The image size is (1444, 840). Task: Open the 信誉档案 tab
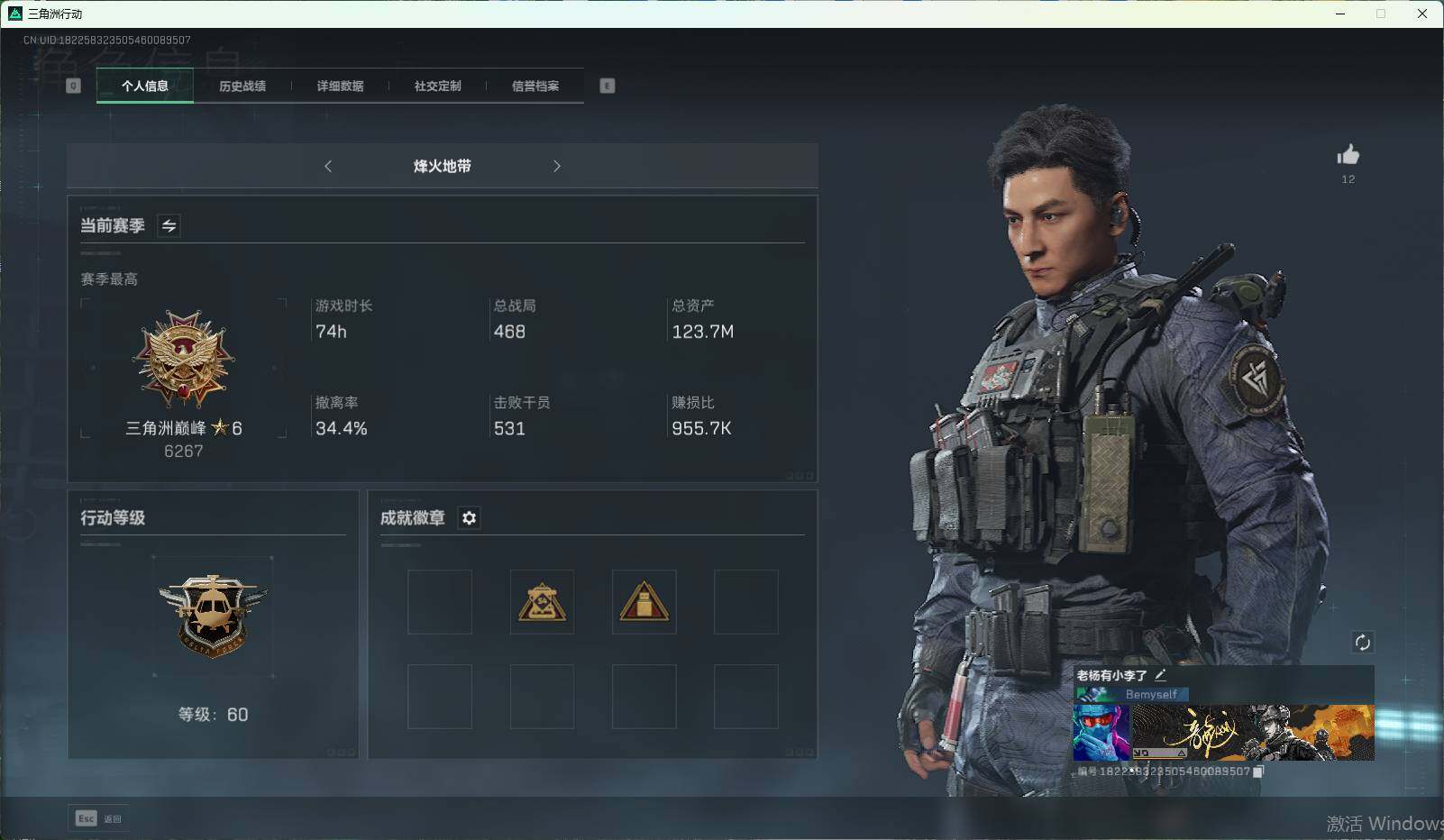coord(535,86)
